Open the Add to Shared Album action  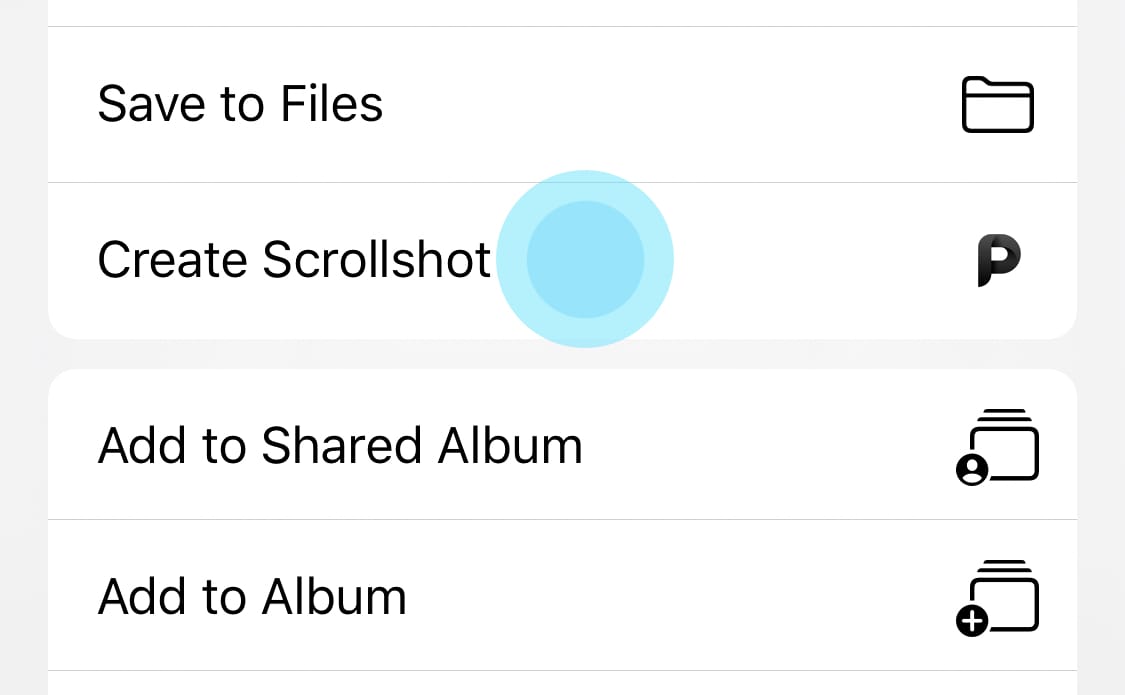tap(562, 446)
